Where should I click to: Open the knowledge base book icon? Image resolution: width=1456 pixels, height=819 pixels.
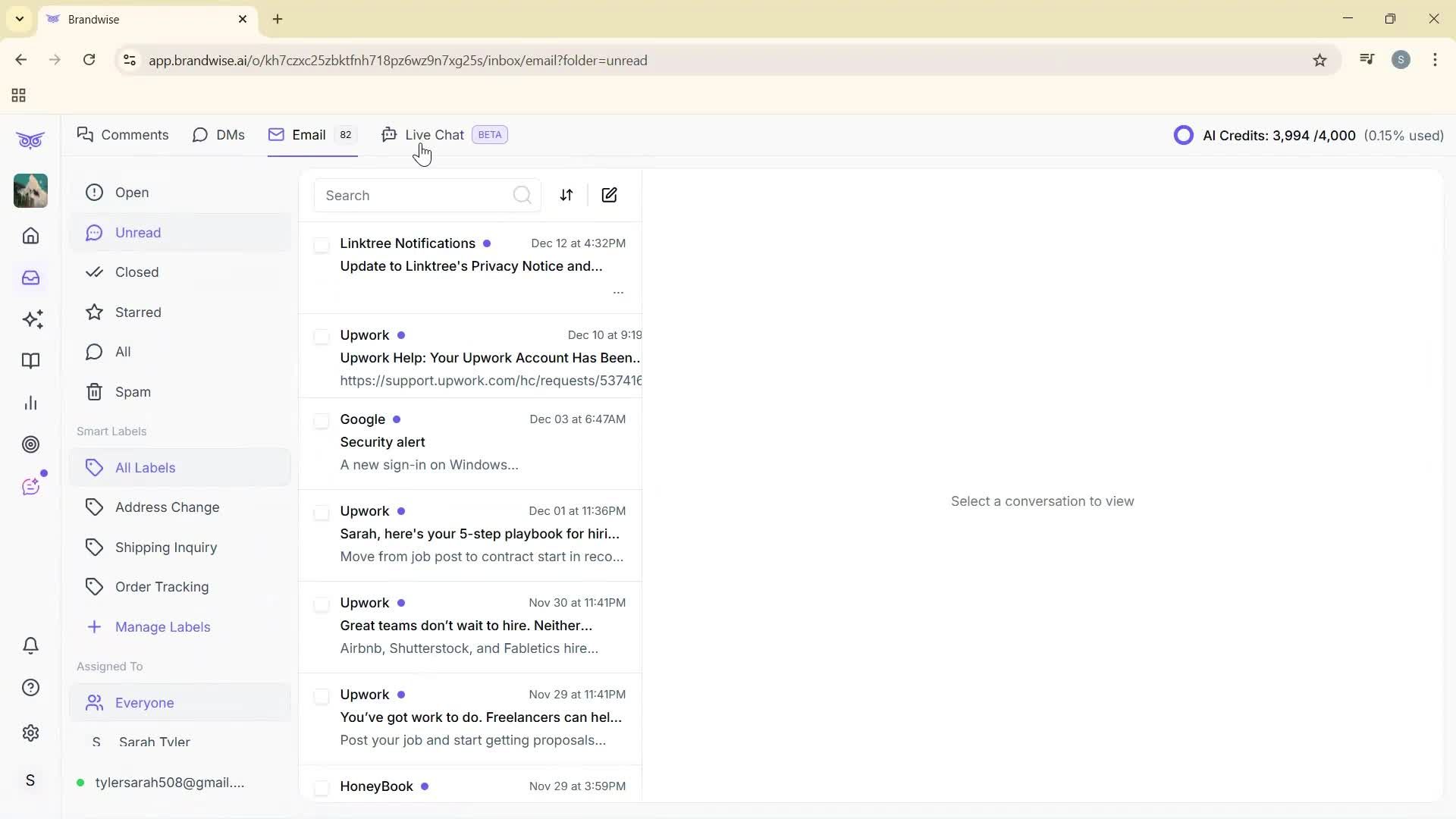tap(30, 361)
